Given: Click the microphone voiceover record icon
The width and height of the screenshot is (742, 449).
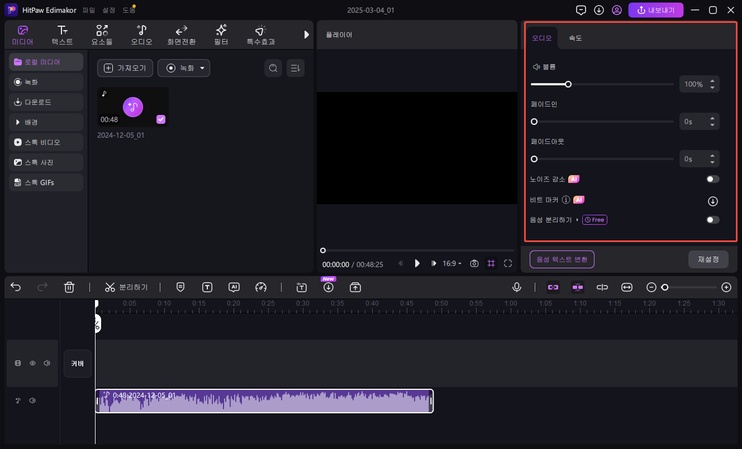Looking at the screenshot, I should pyautogui.click(x=517, y=287).
